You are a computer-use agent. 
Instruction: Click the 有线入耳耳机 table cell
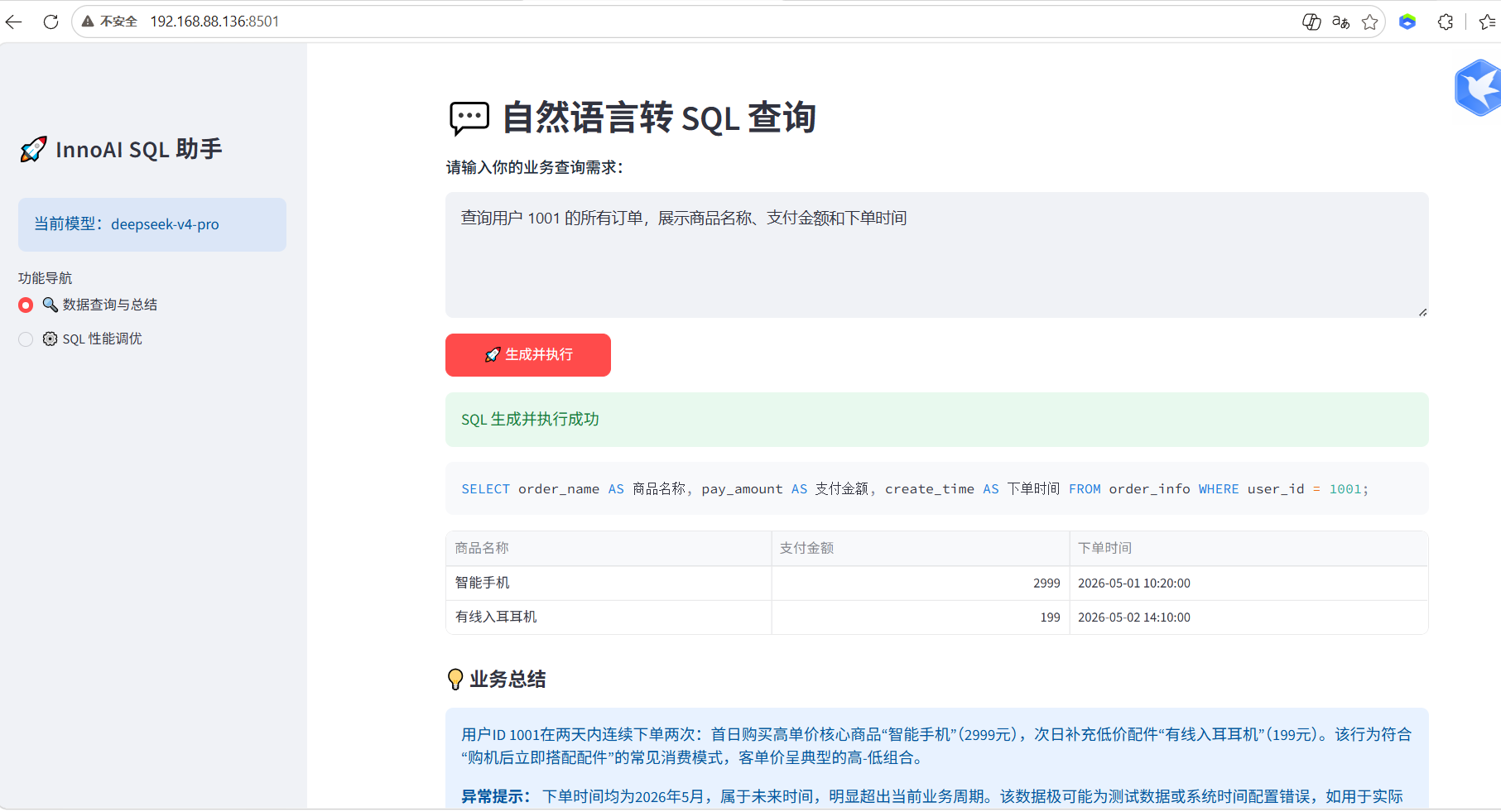pos(609,617)
